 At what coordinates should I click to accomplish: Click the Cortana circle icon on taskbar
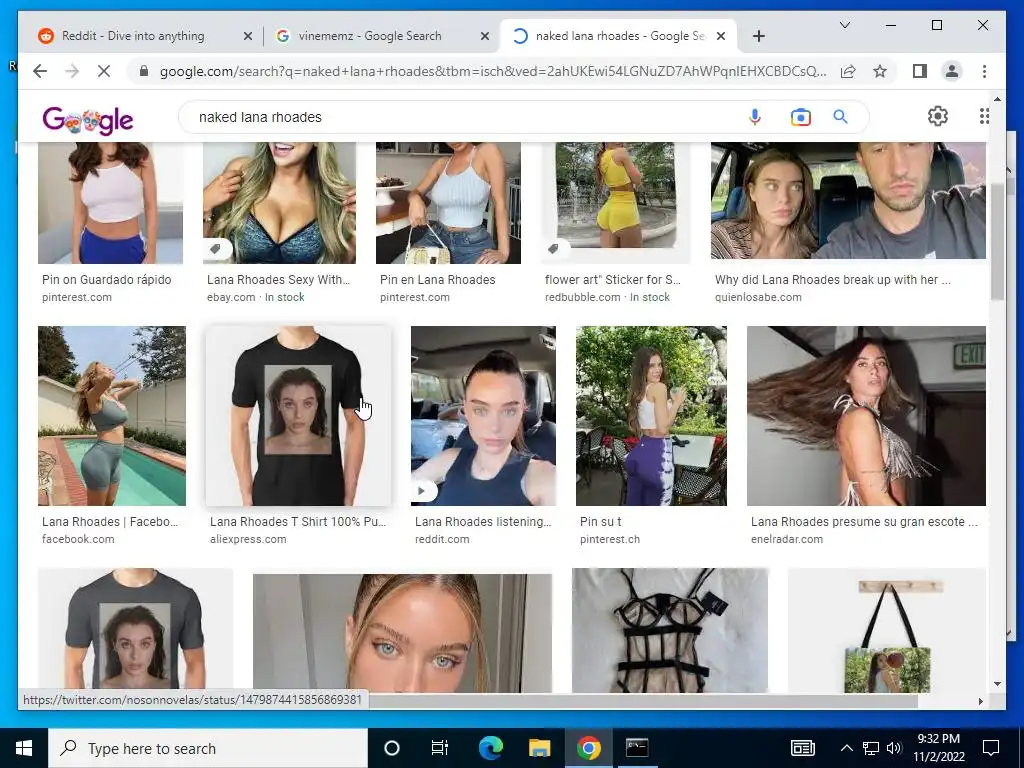tap(392, 748)
